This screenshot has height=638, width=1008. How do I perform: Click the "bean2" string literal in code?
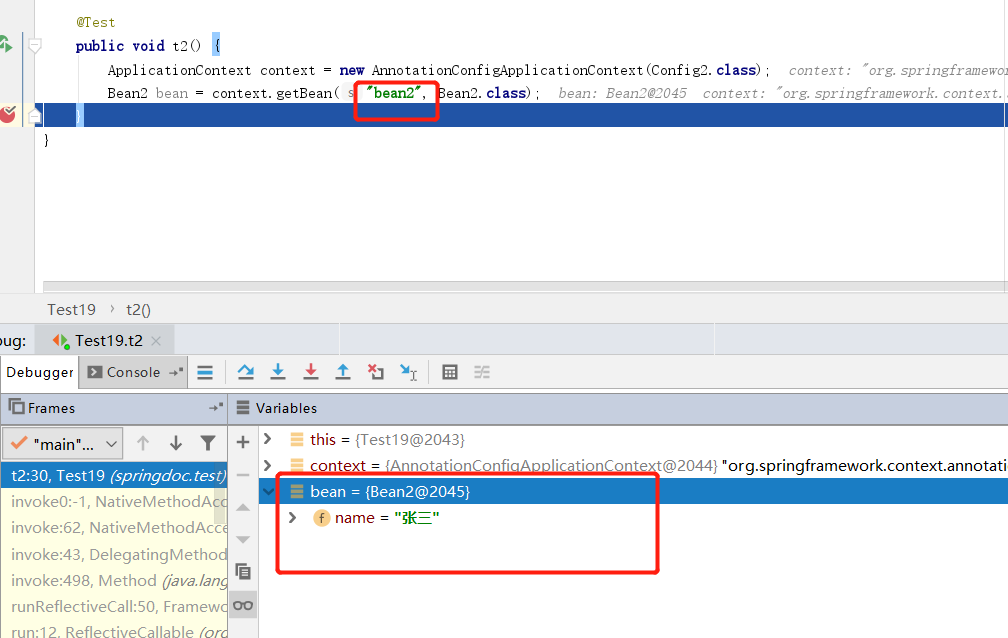click(x=393, y=93)
